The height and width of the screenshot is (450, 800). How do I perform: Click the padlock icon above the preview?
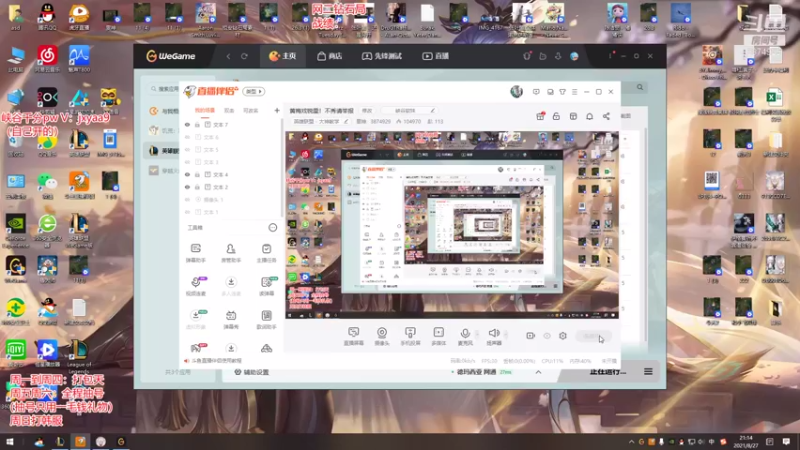click(x=556, y=116)
